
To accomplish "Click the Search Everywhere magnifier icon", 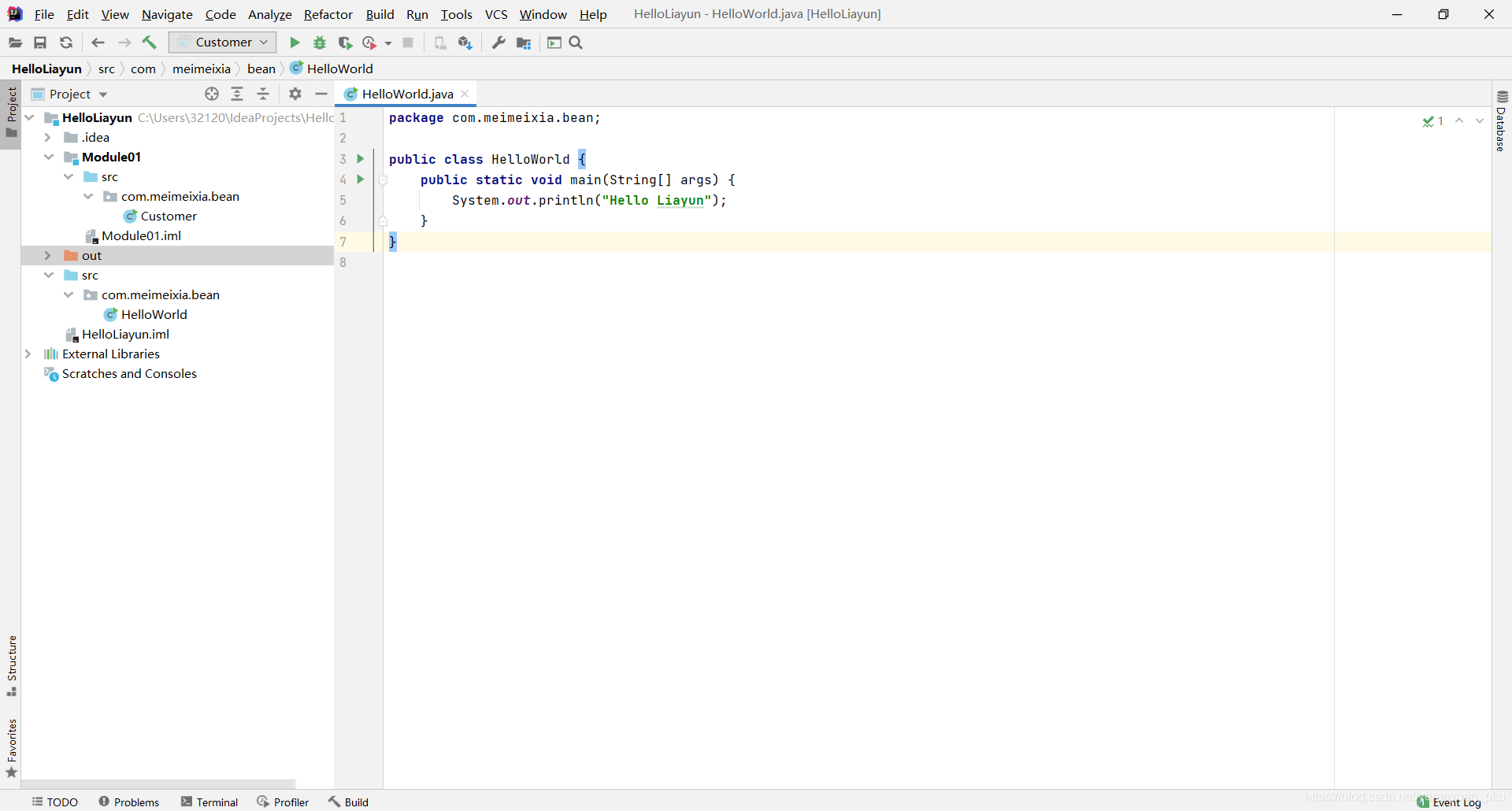I will coord(576,43).
